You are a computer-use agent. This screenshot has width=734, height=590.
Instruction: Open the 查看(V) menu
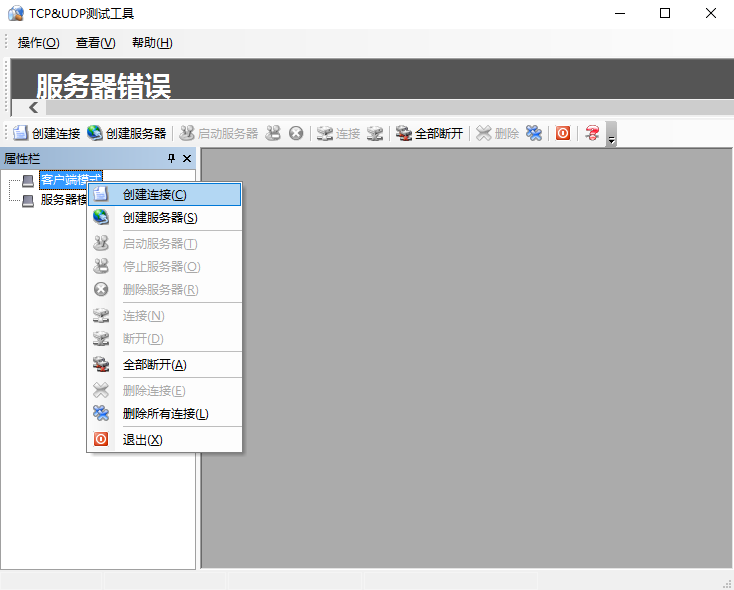(x=96, y=43)
